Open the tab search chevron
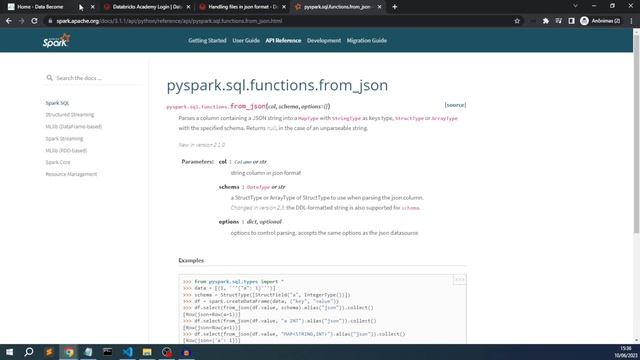The width and height of the screenshot is (640, 360). [x=576, y=6]
